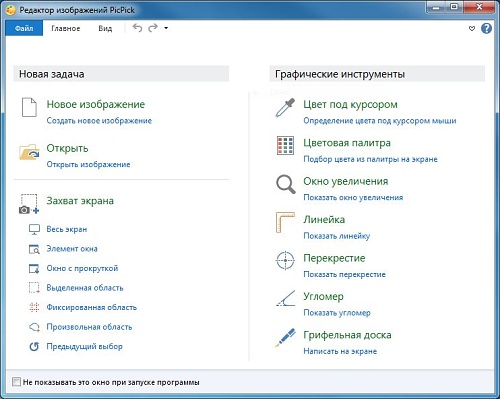Screen dimensions: 500x399
Task: Click 'Открыть' heading link
Action: pos(67,148)
